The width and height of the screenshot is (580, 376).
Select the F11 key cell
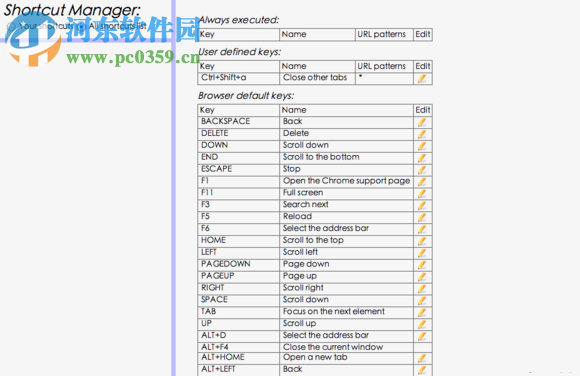239,193
